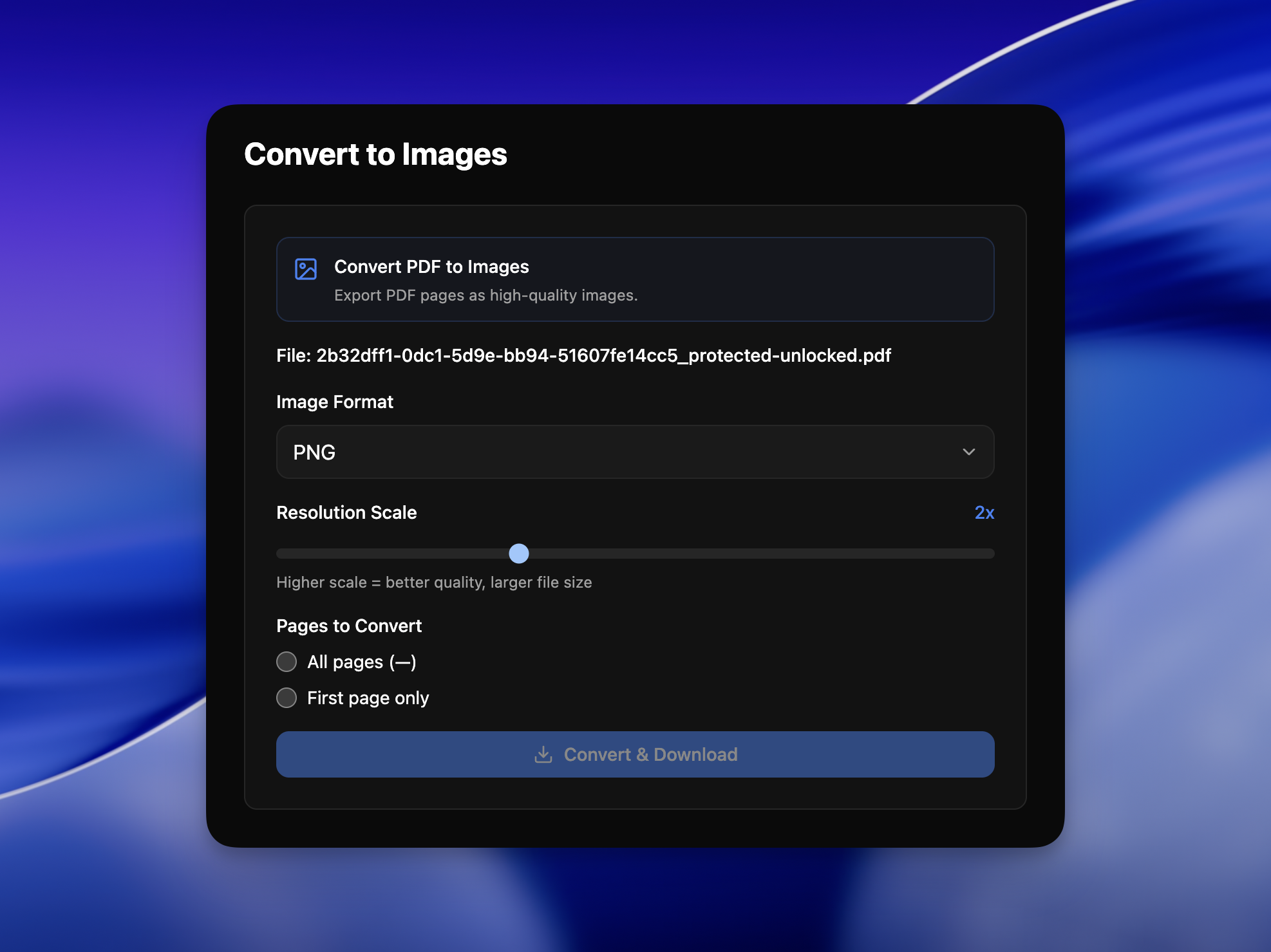Enable the First page only setting
This screenshot has height=952, width=1271.
tap(287, 697)
